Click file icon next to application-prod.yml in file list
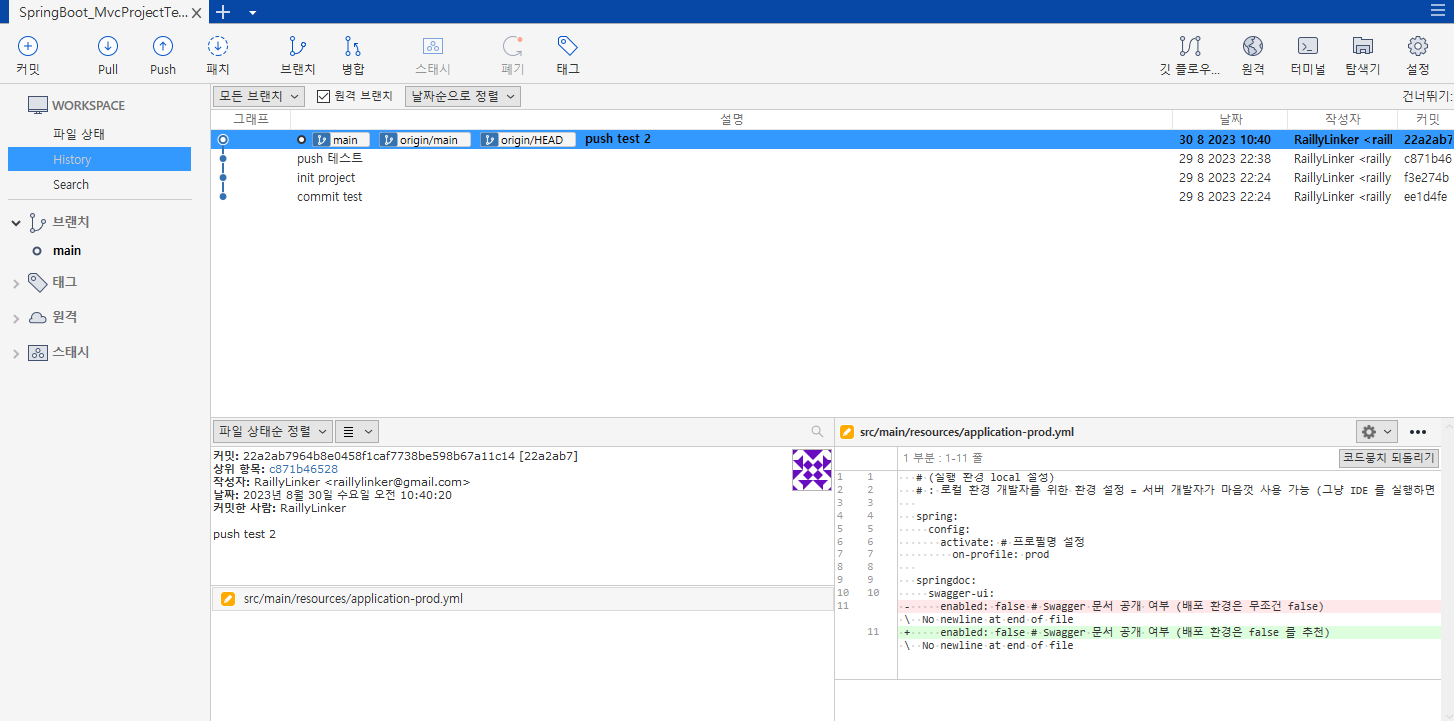The height and width of the screenshot is (721, 1454). [228, 599]
